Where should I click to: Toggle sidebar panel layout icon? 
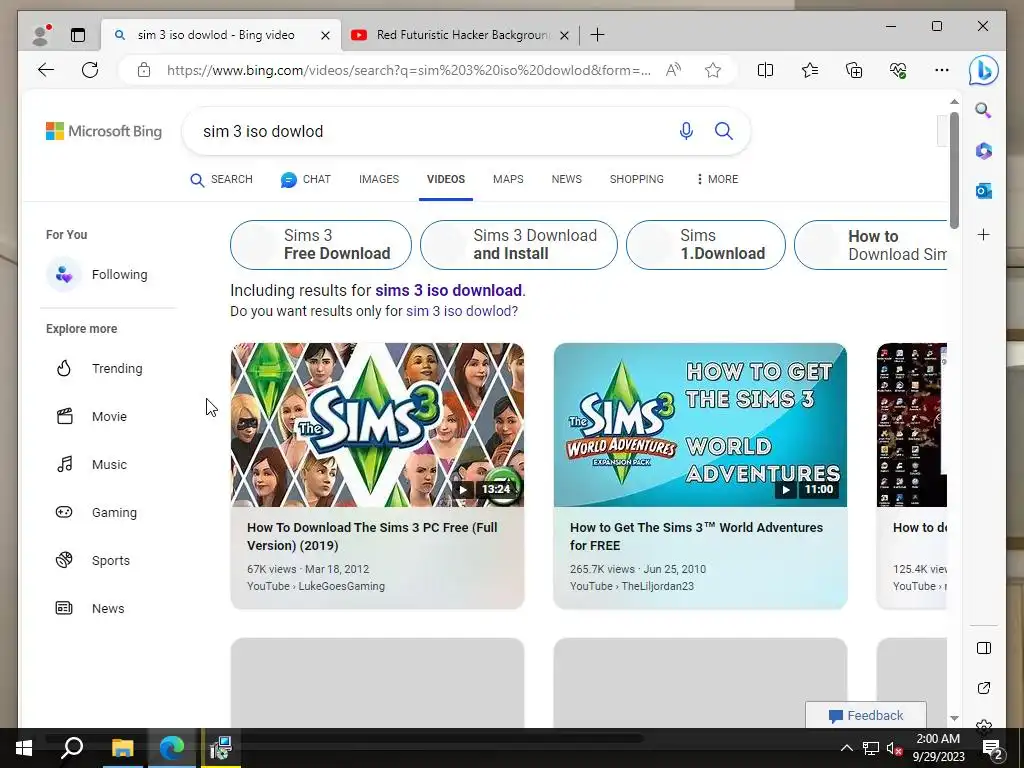click(x=984, y=648)
